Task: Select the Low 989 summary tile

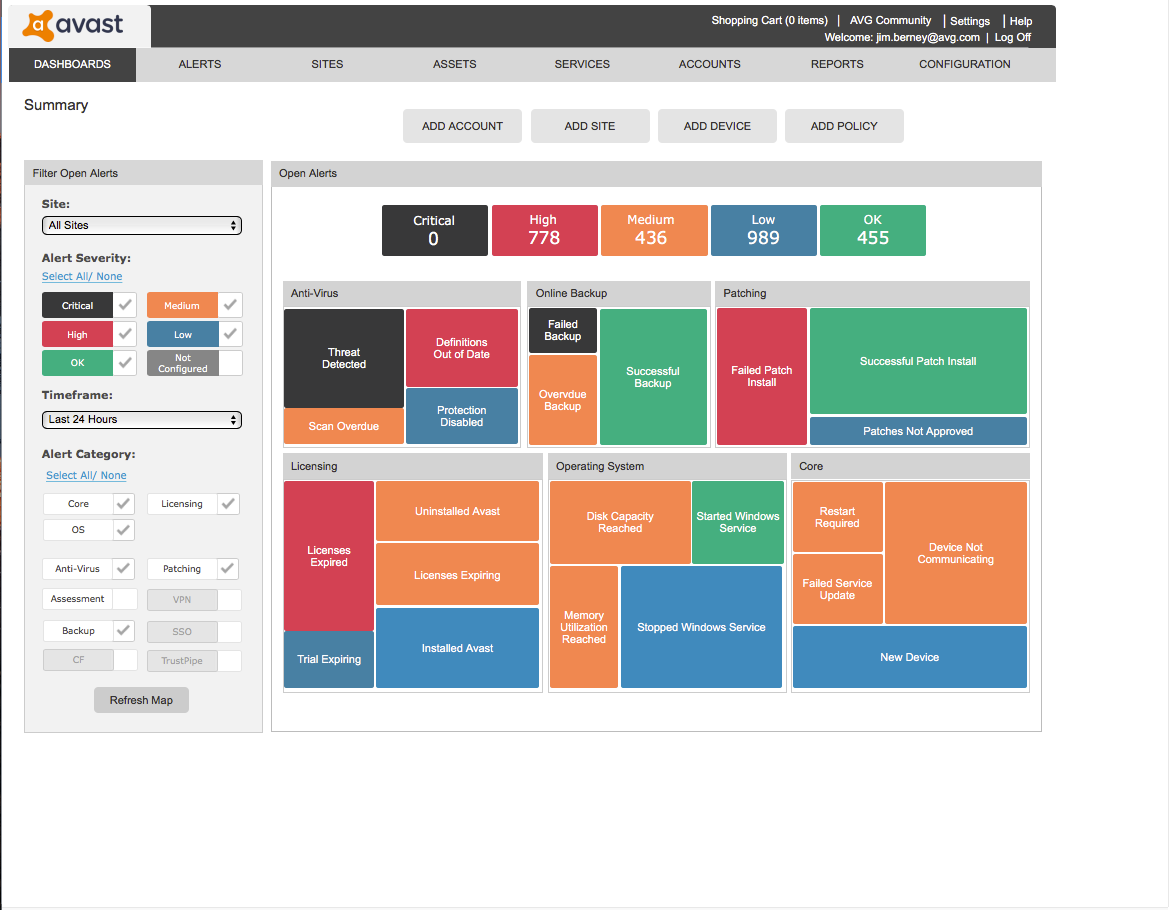Action: pos(763,230)
